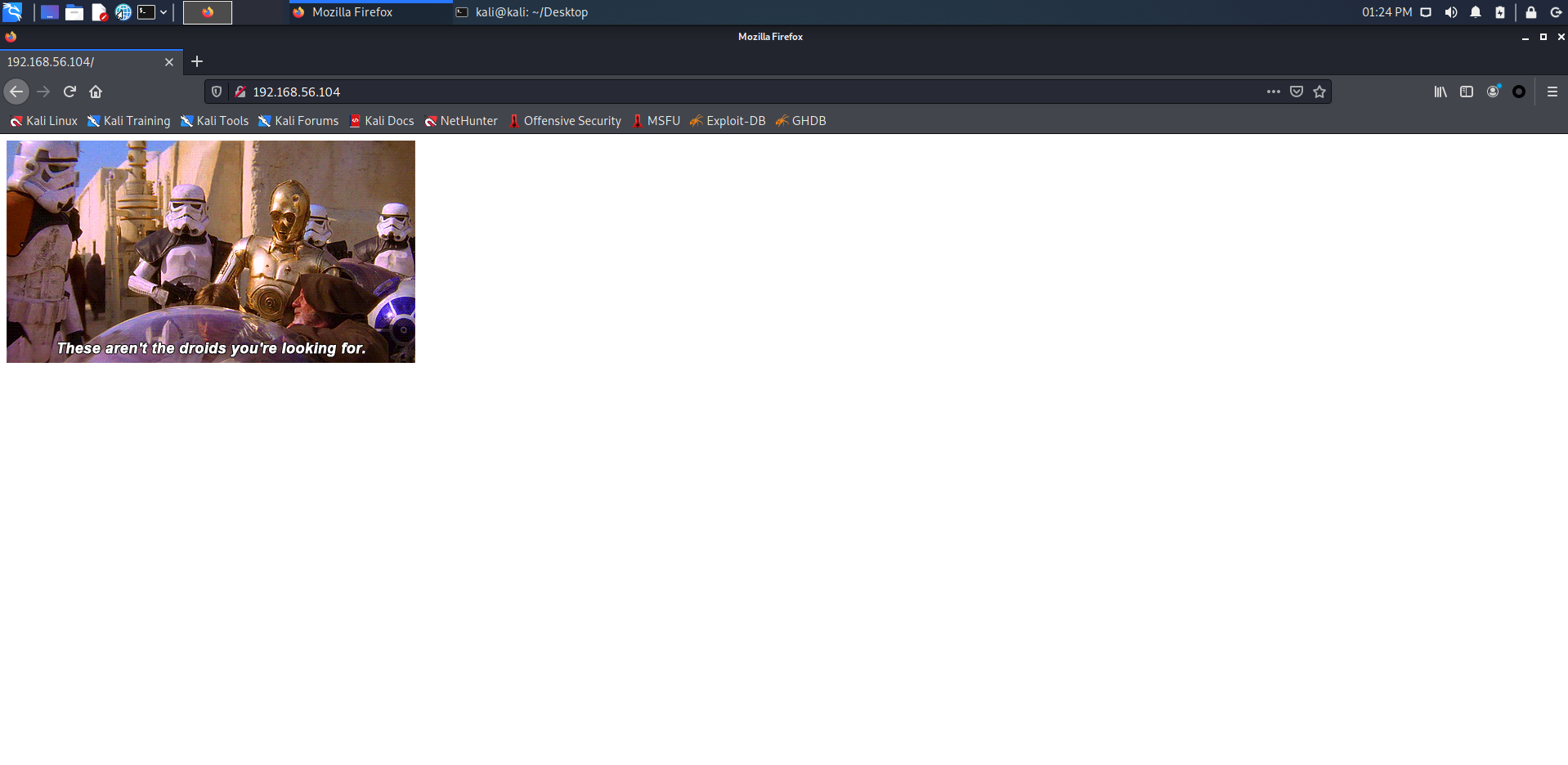Reload the current page
The width and height of the screenshot is (1568, 765).
pyautogui.click(x=69, y=92)
